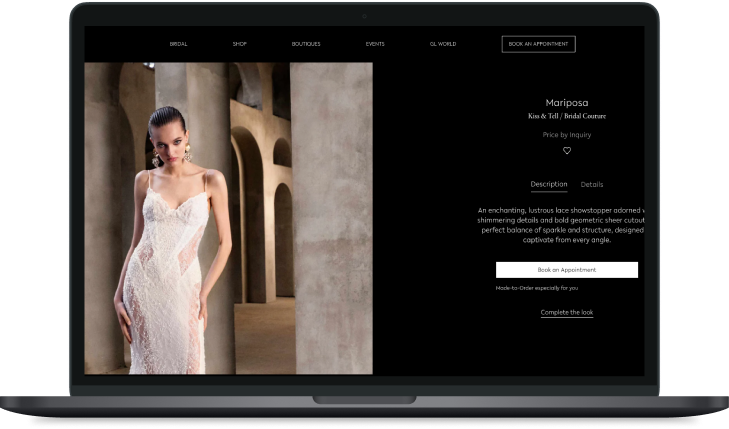The width and height of the screenshot is (729, 429).
Task: Click the laptop webcam above the screen
Action: pyautogui.click(x=364, y=16)
